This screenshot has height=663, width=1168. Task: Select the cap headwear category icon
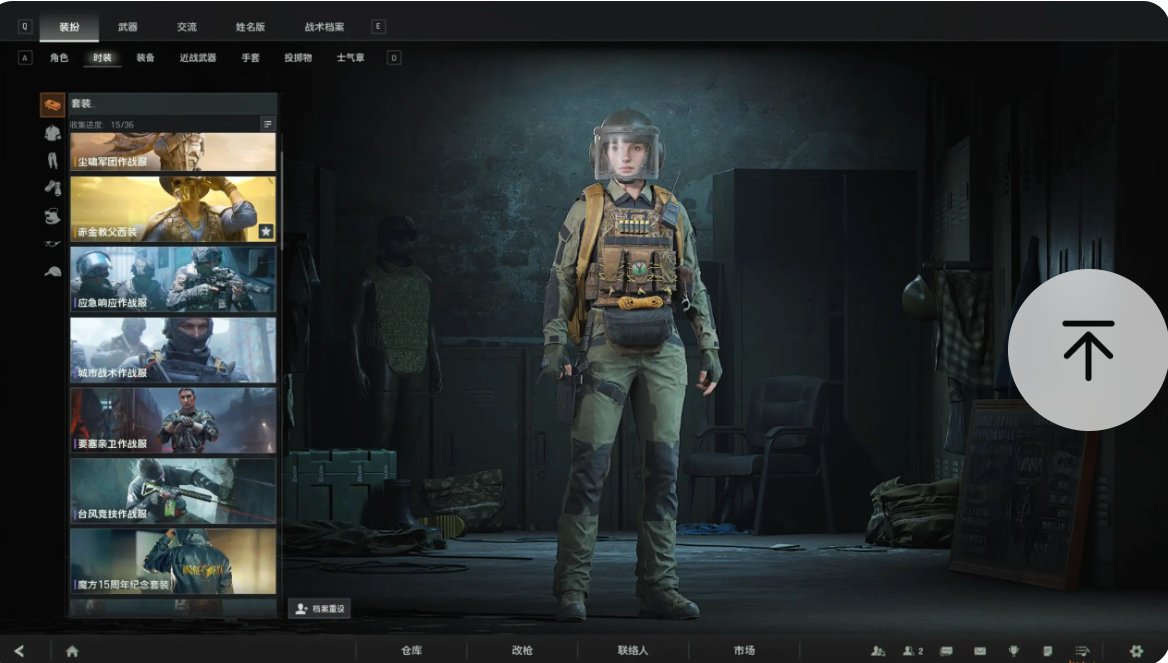[52, 271]
